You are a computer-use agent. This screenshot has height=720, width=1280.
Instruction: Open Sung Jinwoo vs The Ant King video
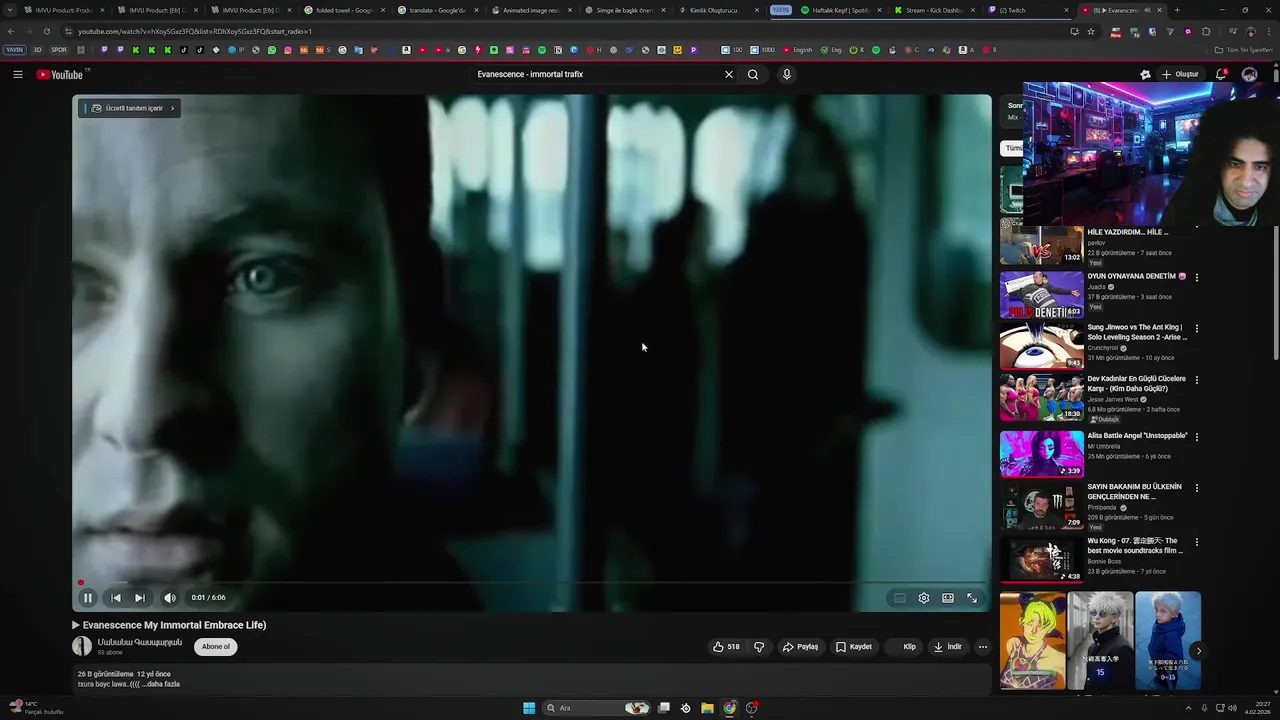(x=1041, y=346)
